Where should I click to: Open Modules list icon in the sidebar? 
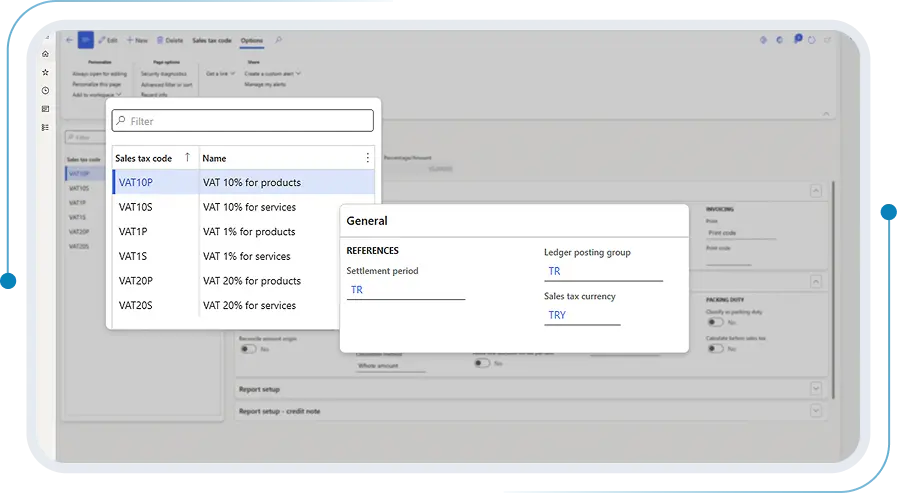45,127
